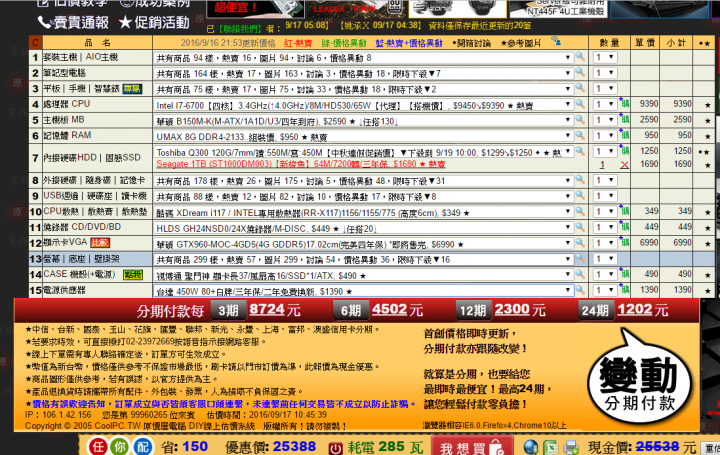Click red Seagate 1TB ST1000DM003 item link
This screenshot has width=720, height=455.
301,164
